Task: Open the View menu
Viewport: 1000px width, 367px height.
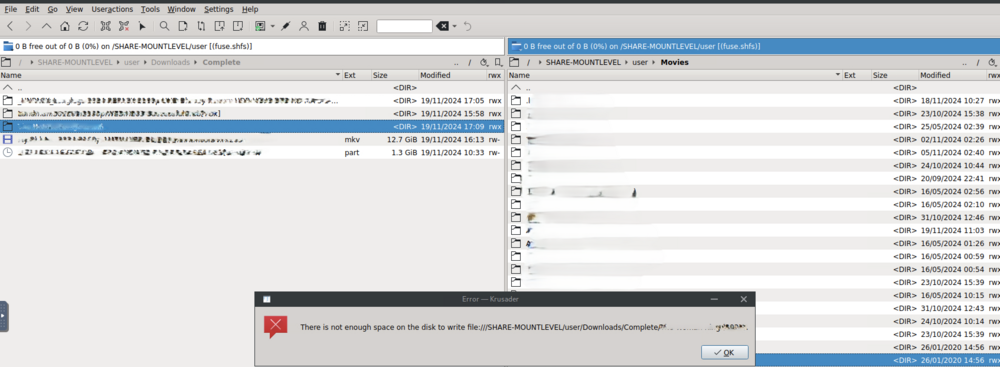Action: pyautogui.click(x=75, y=10)
